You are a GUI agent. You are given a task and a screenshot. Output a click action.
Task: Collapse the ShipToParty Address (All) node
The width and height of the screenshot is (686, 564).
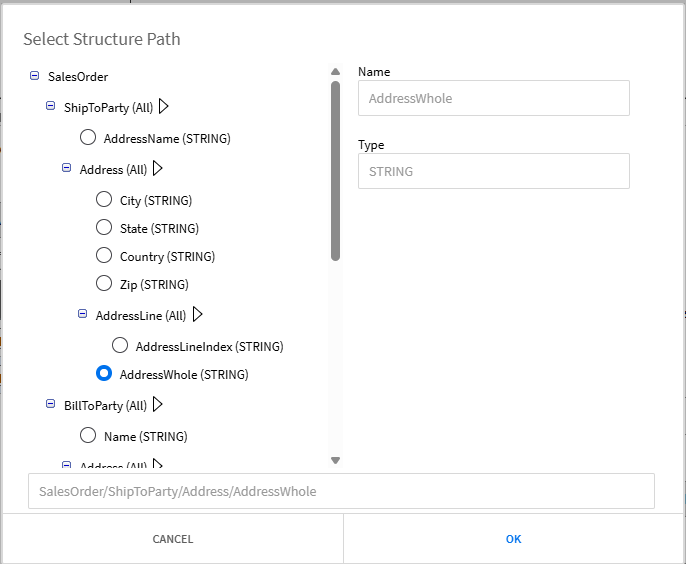pyautogui.click(x=66, y=168)
